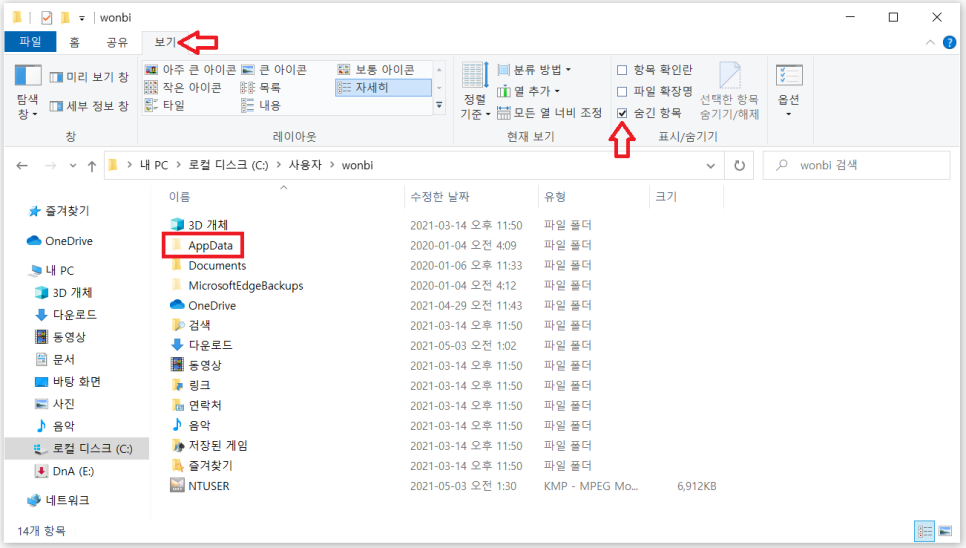Viewport: 966px width, 548px height.
Task: Select 즐겨찾기 in the navigation pane
Action: pyautogui.click(x=59, y=211)
